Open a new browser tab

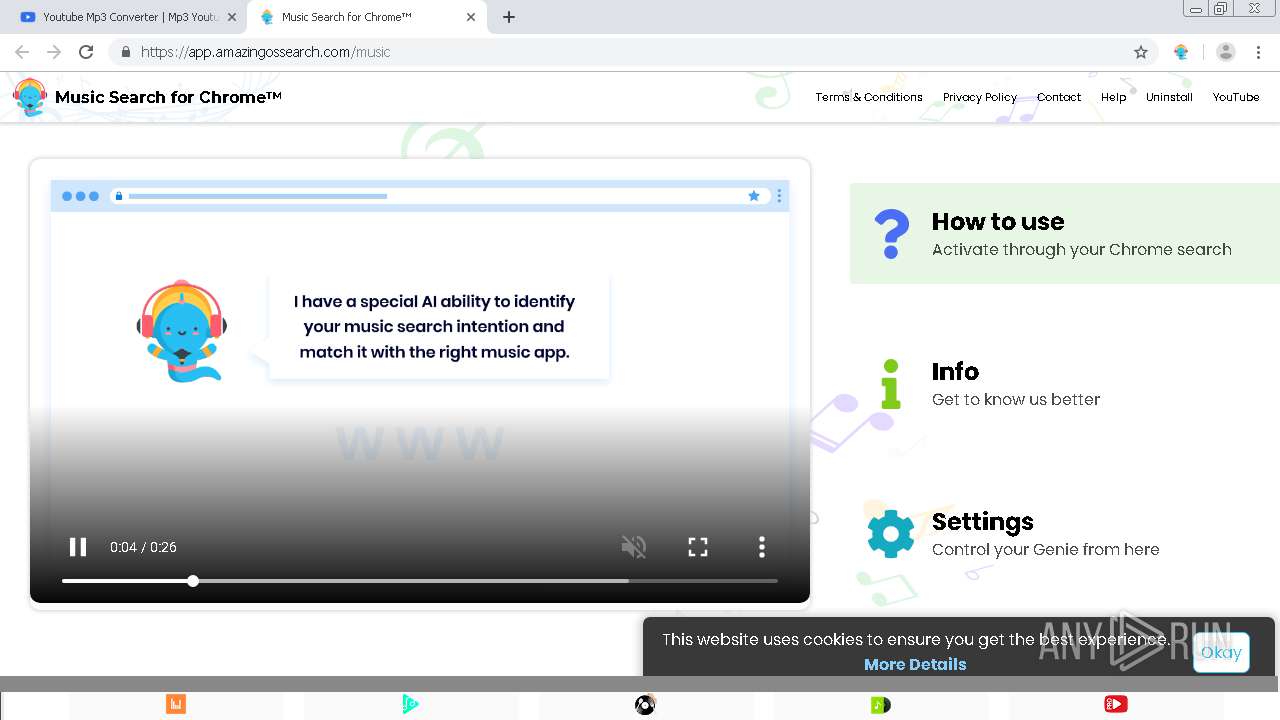509,17
